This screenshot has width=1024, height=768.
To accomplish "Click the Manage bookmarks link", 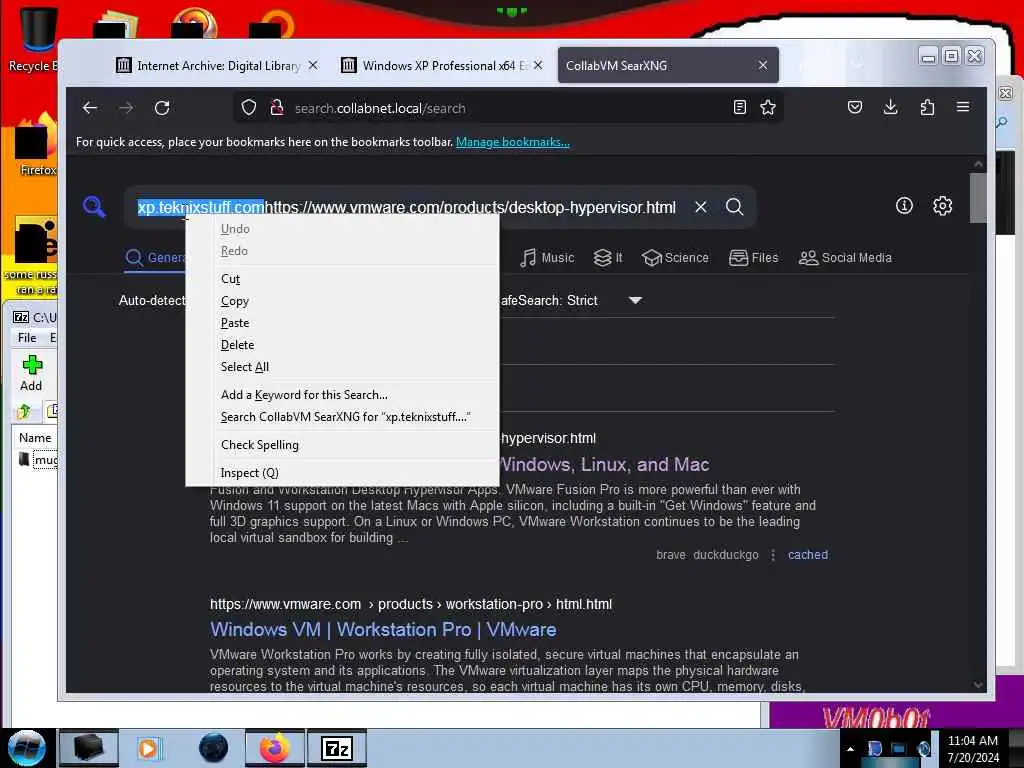I will pos(513,142).
